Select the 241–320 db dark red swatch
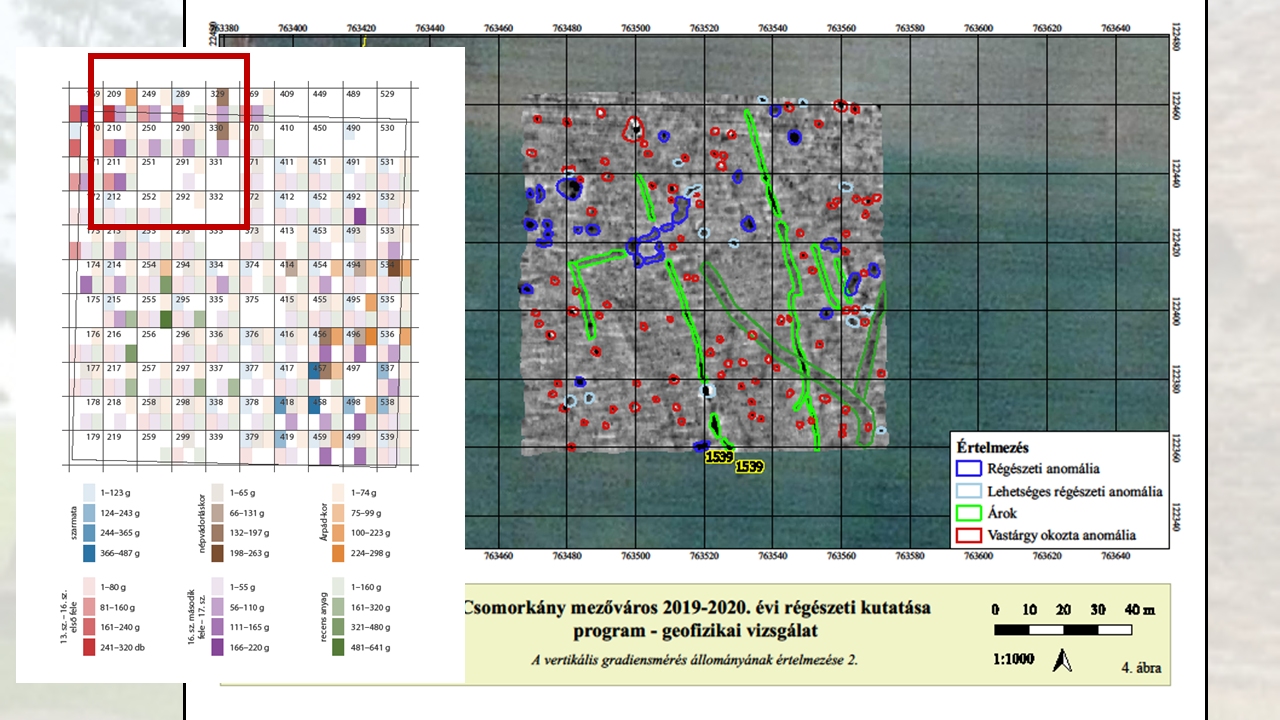This screenshot has width=1280, height=720. click(x=88, y=647)
